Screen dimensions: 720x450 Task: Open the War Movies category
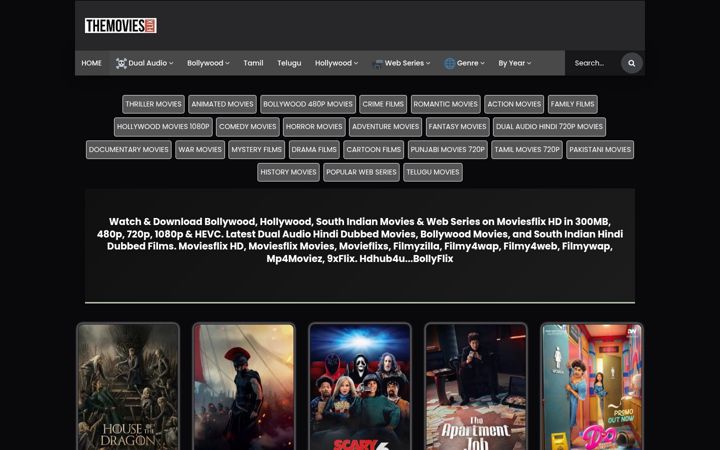click(200, 150)
